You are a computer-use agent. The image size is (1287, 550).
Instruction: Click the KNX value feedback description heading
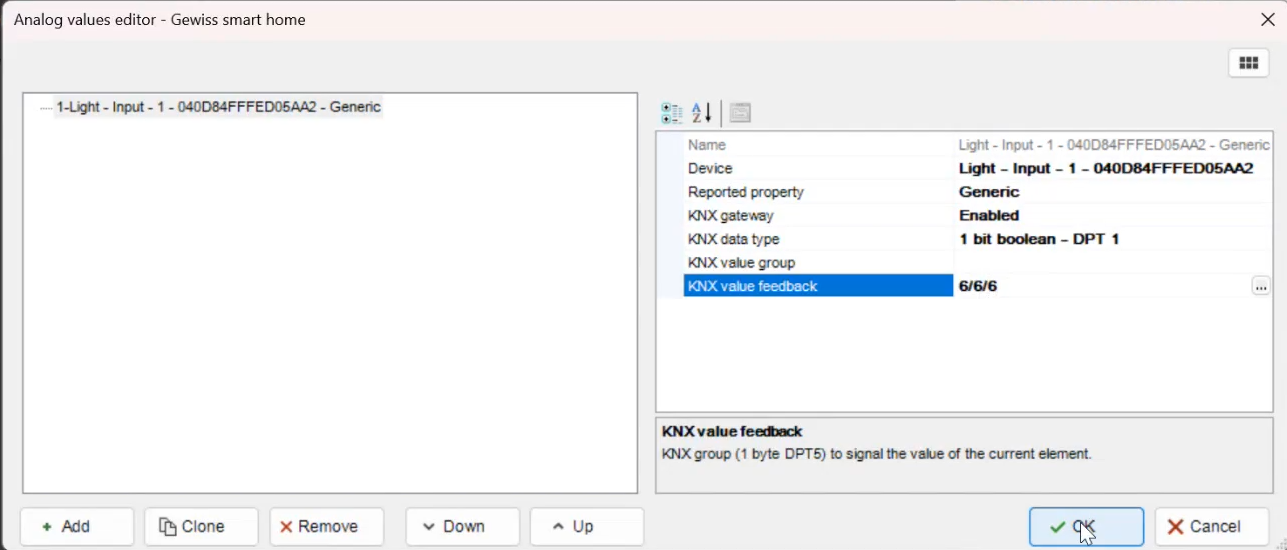click(x=732, y=432)
